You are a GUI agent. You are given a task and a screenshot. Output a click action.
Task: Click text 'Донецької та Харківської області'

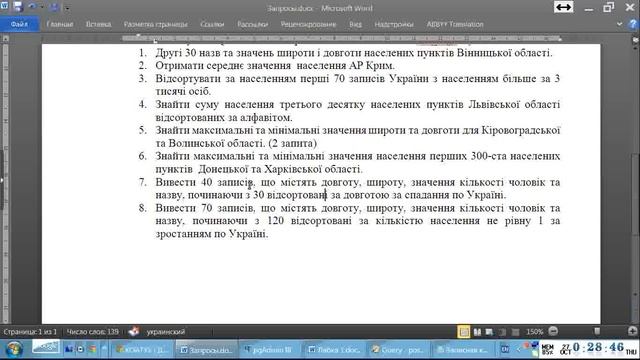280,169
